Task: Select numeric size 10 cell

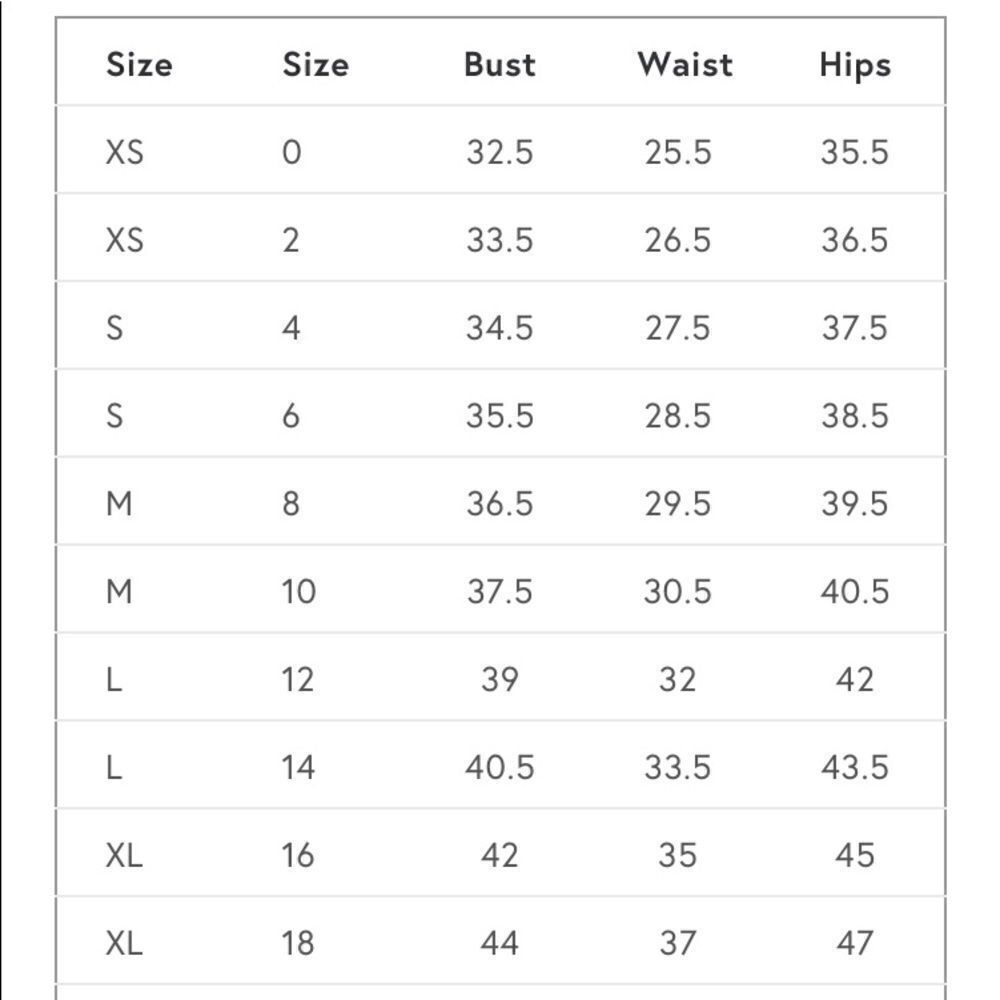Action: [x=298, y=591]
